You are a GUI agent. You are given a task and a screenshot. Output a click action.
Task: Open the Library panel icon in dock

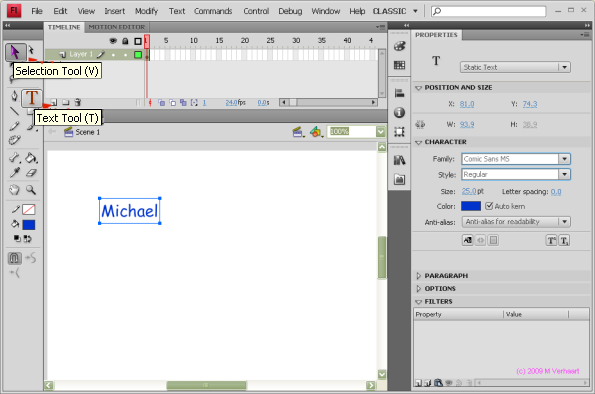(x=399, y=160)
